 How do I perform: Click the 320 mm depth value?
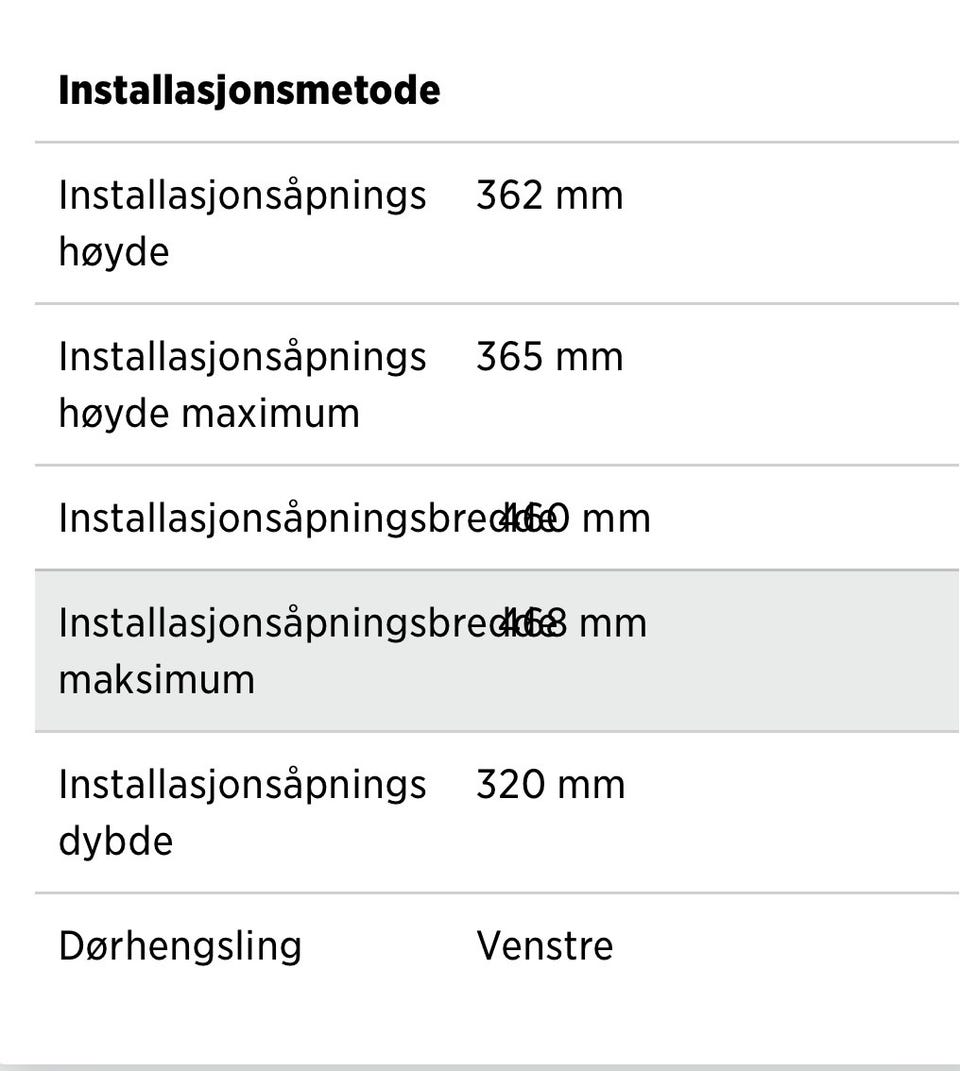pos(550,784)
